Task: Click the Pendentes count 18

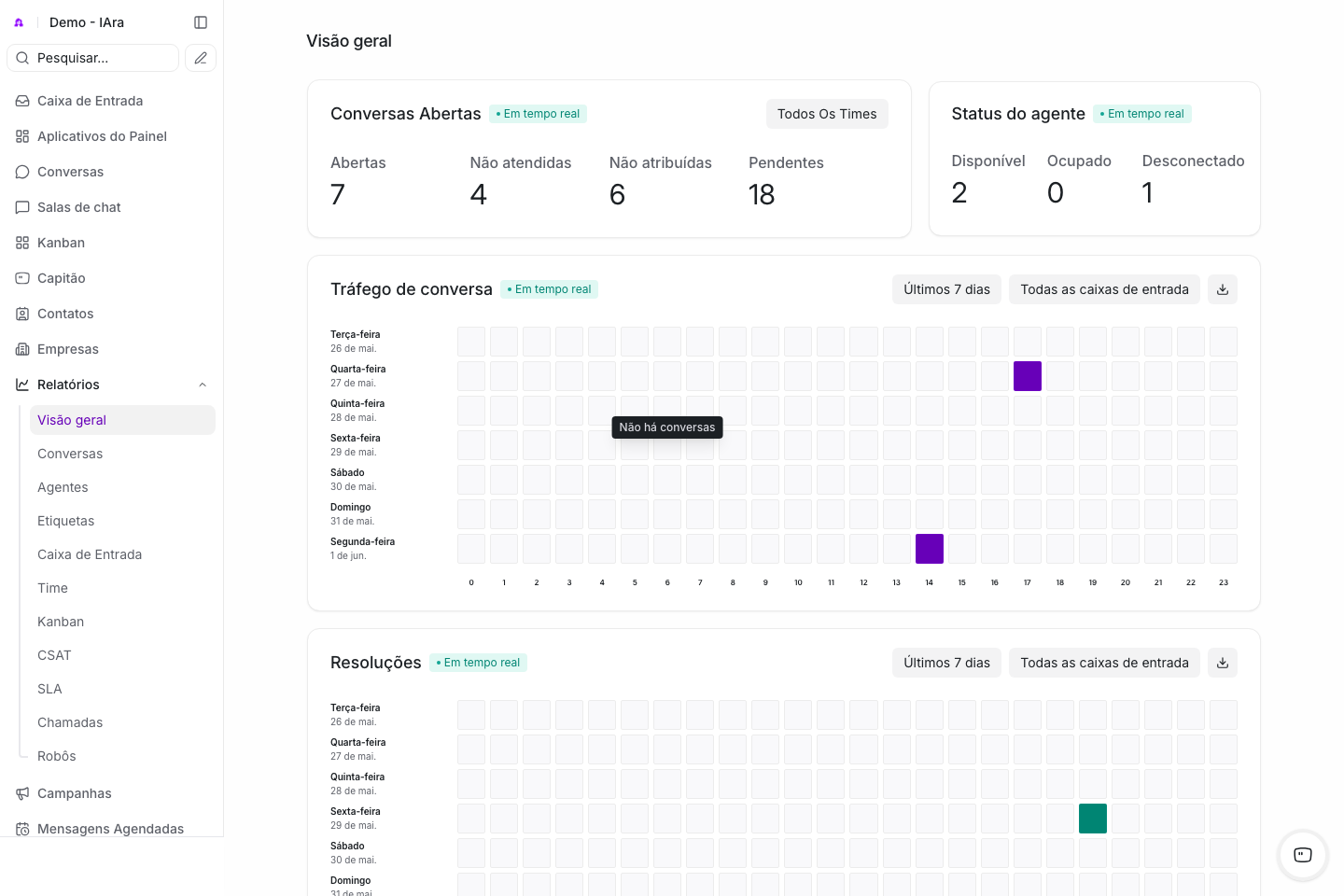Action: point(762,194)
